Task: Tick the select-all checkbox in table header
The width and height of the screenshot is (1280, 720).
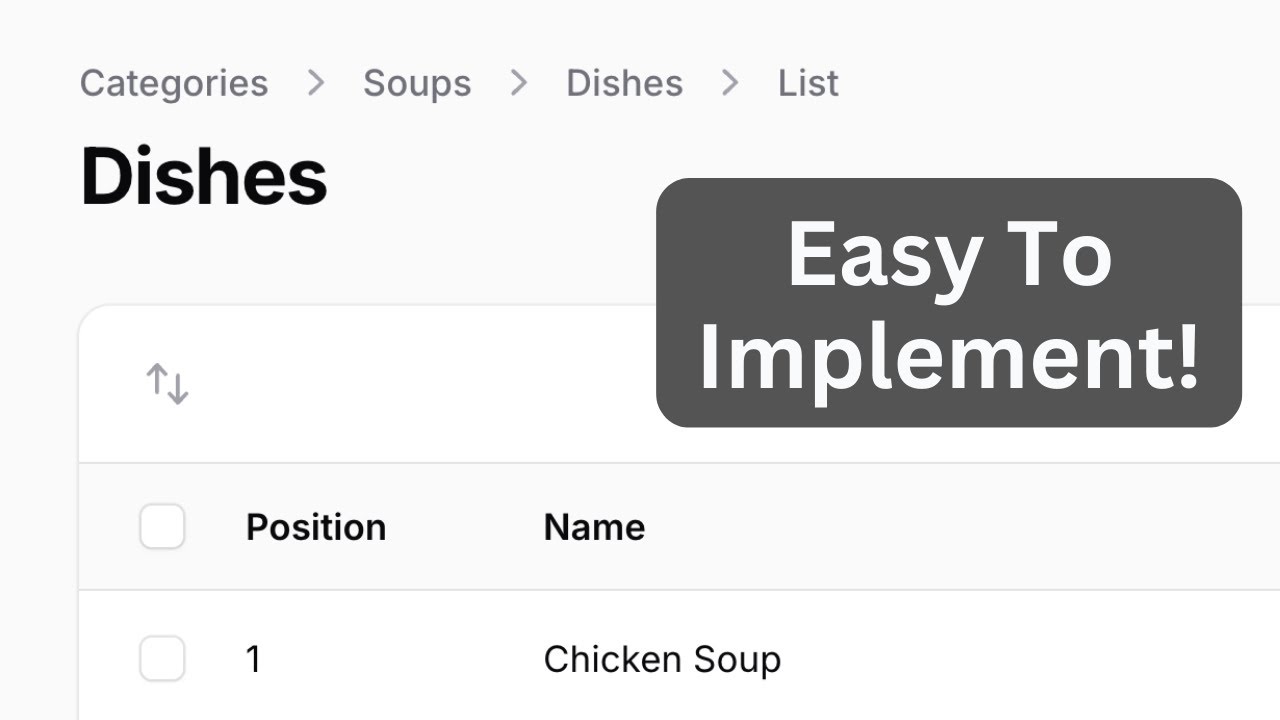Action: pyautogui.click(x=162, y=527)
